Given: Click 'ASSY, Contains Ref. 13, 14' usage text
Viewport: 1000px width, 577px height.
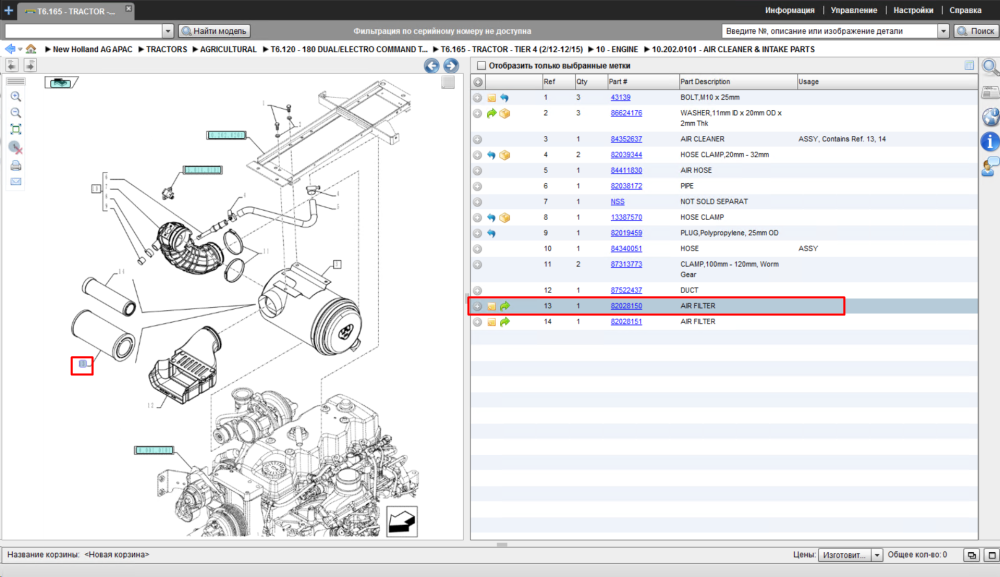Looking at the screenshot, I should pos(842,139).
